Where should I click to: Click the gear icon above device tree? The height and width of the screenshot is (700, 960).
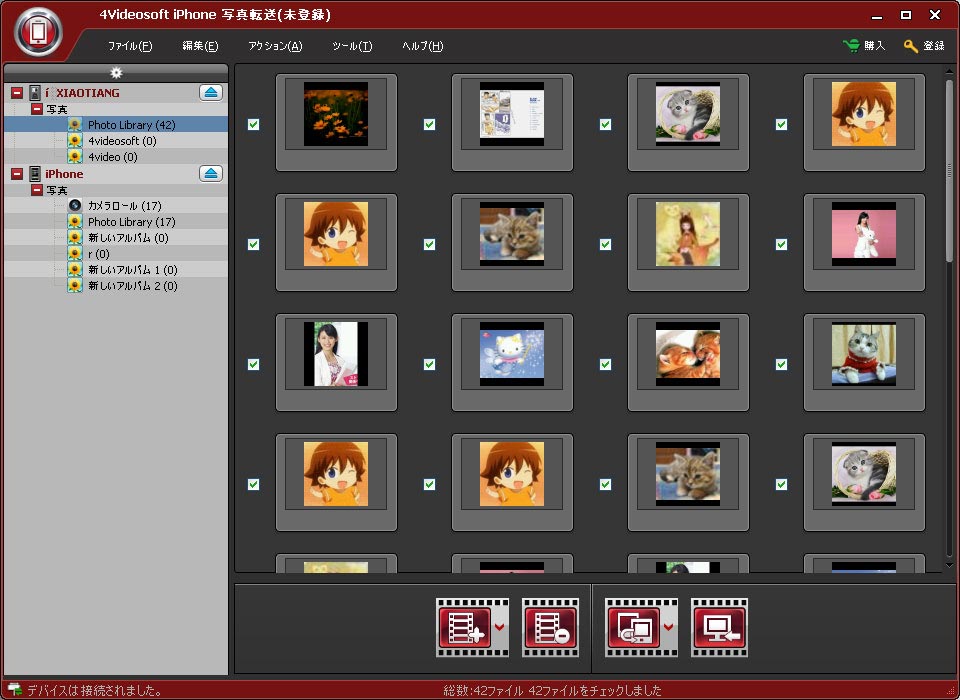[x=116, y=73]
